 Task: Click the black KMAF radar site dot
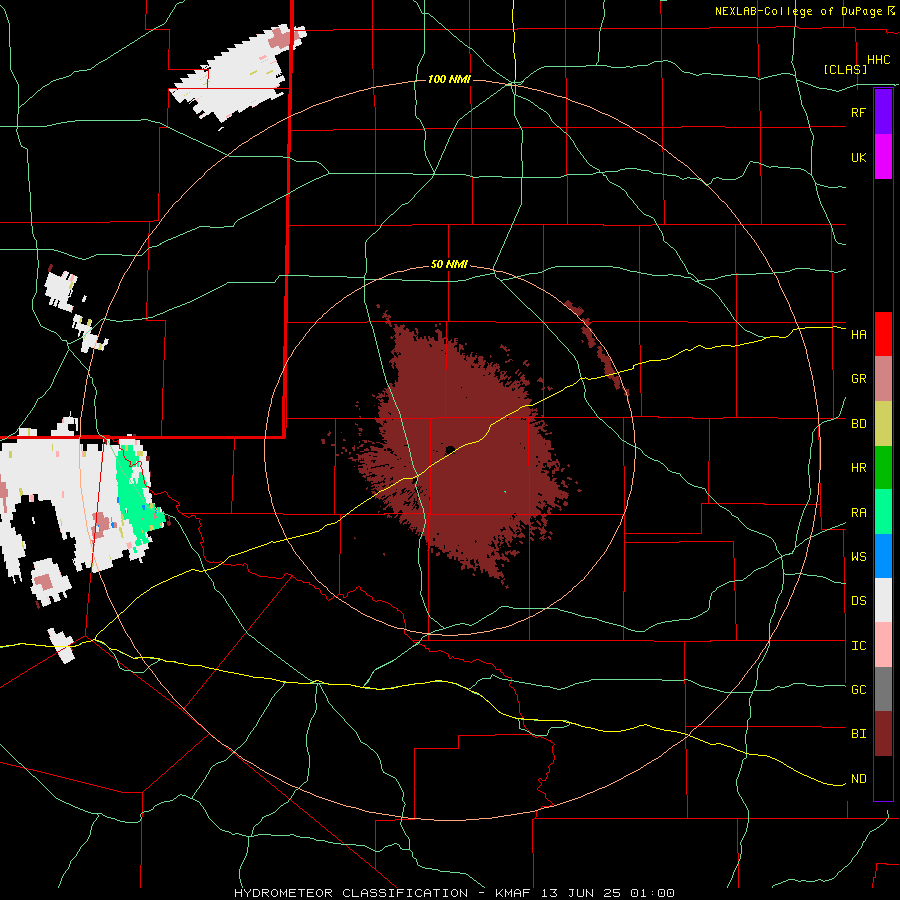[x=450, y=449]
